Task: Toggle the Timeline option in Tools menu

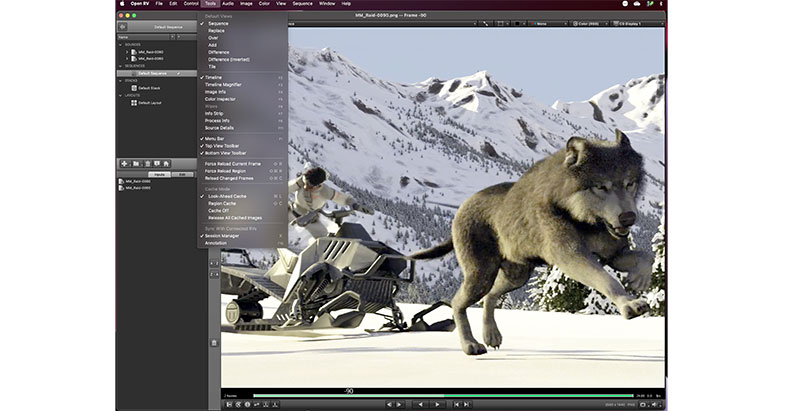Action: pyautogui.click(x=214, y=77)
